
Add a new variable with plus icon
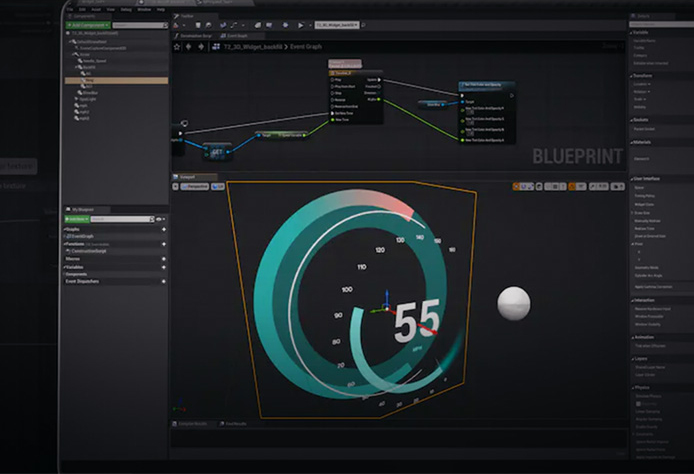(x=164, y=266)
